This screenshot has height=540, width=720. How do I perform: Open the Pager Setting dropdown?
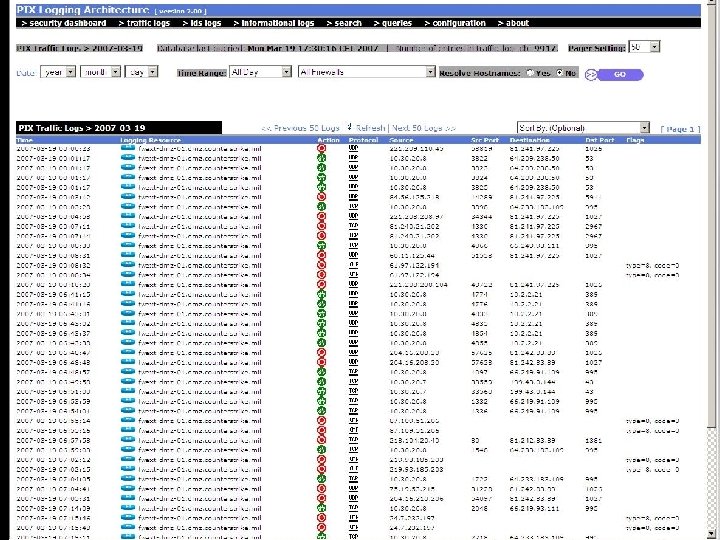click(644, 47)
